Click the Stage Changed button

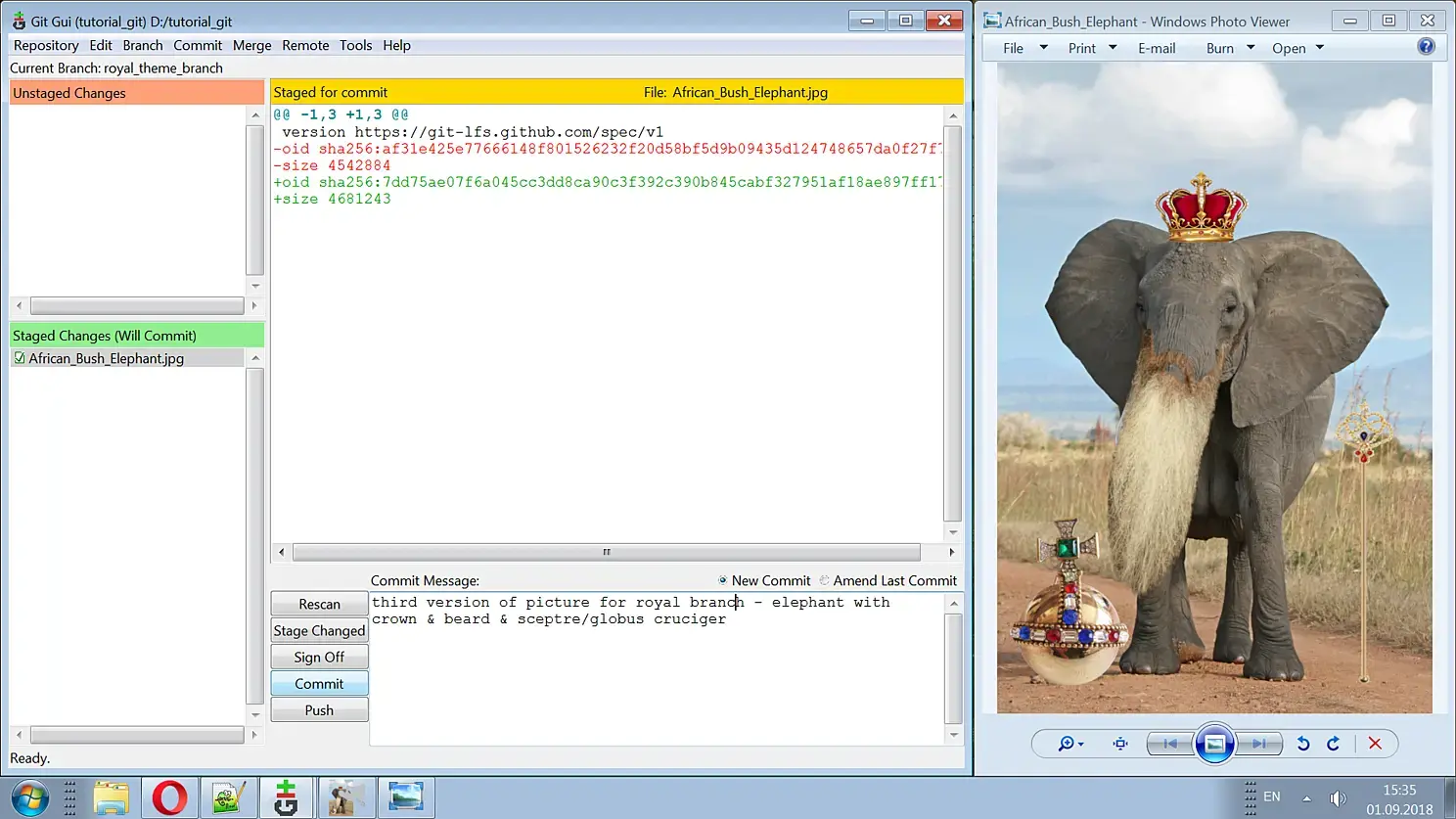point(319,630)
